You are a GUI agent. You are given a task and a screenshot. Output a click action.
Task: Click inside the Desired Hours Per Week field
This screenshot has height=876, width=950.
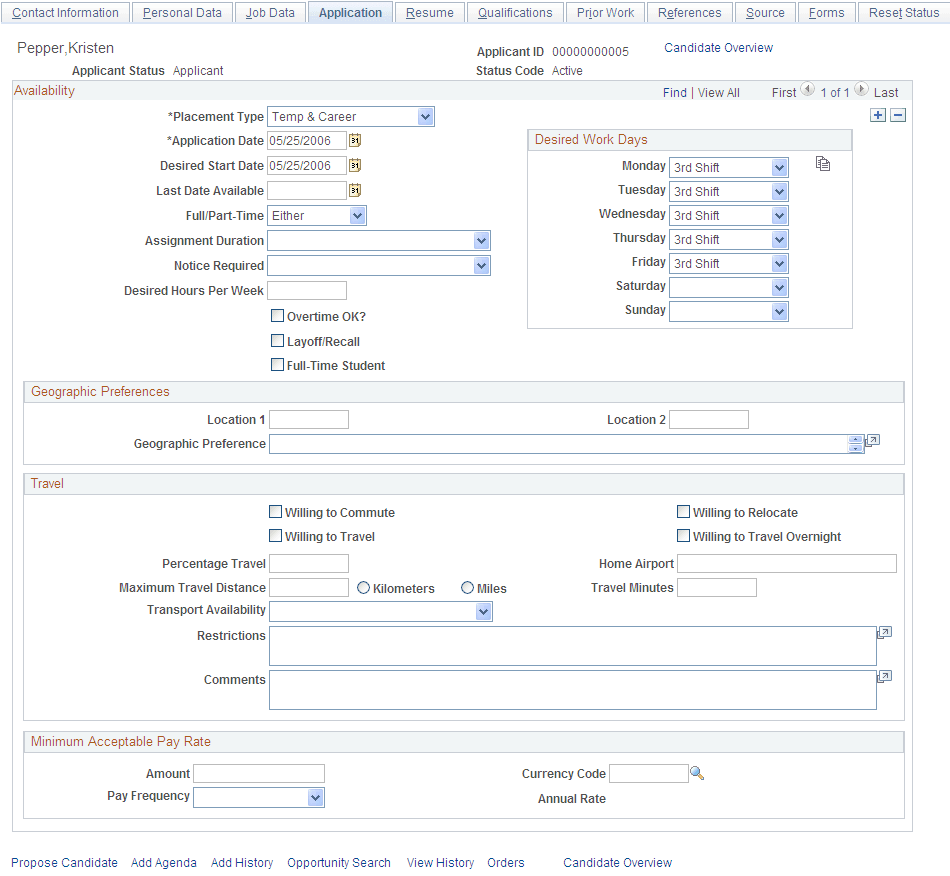click(x=306, y=290)
